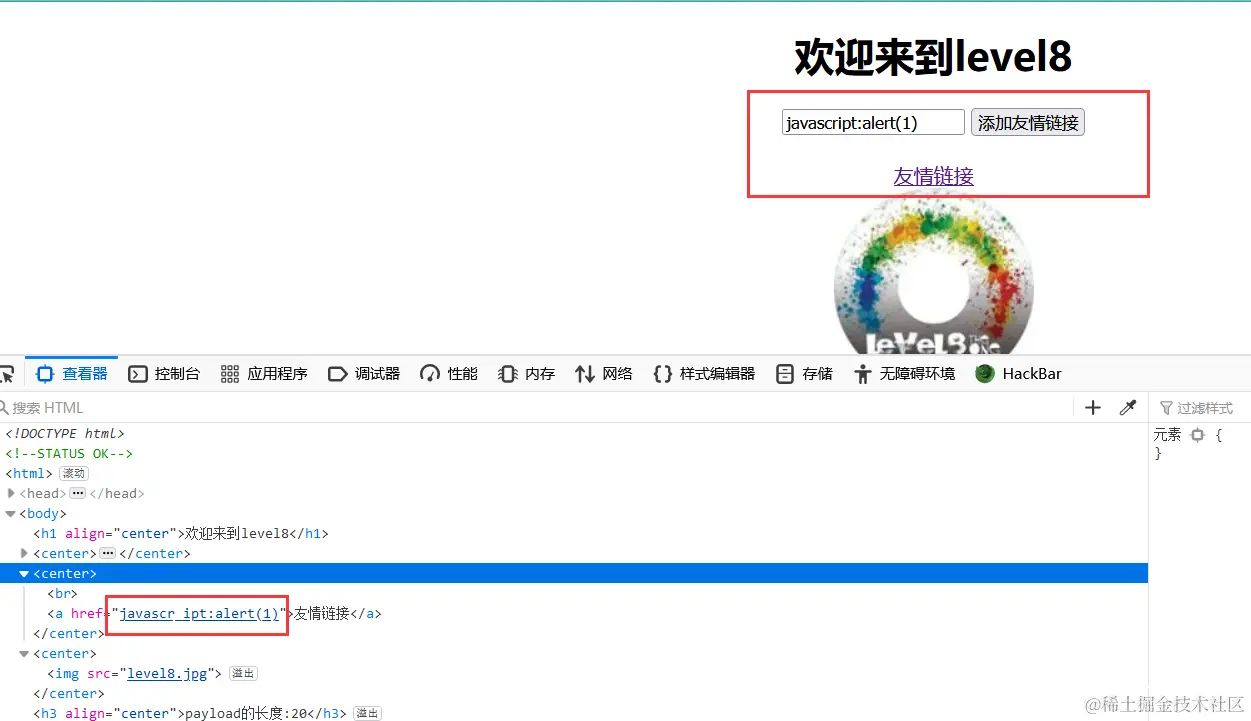Click the 滚动 badge next to html

pyautogui.click(x=74, y=473)
